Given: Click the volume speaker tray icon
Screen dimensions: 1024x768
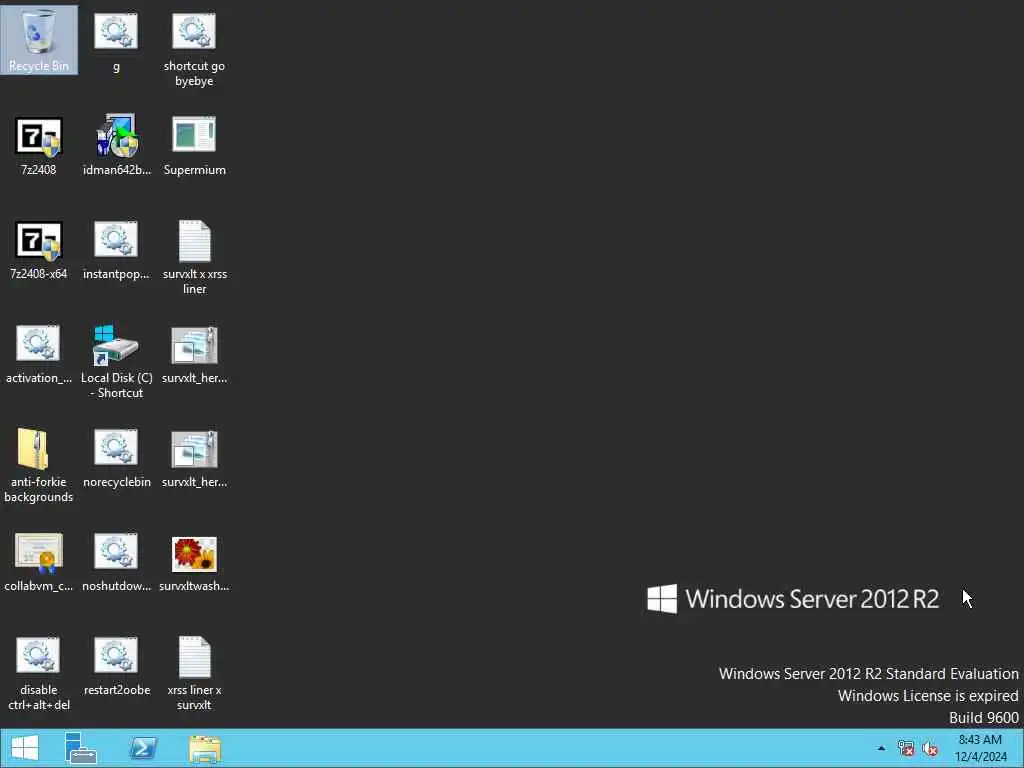Looking at the screenshot, I should pyautogui.click(x=930, y=748).
